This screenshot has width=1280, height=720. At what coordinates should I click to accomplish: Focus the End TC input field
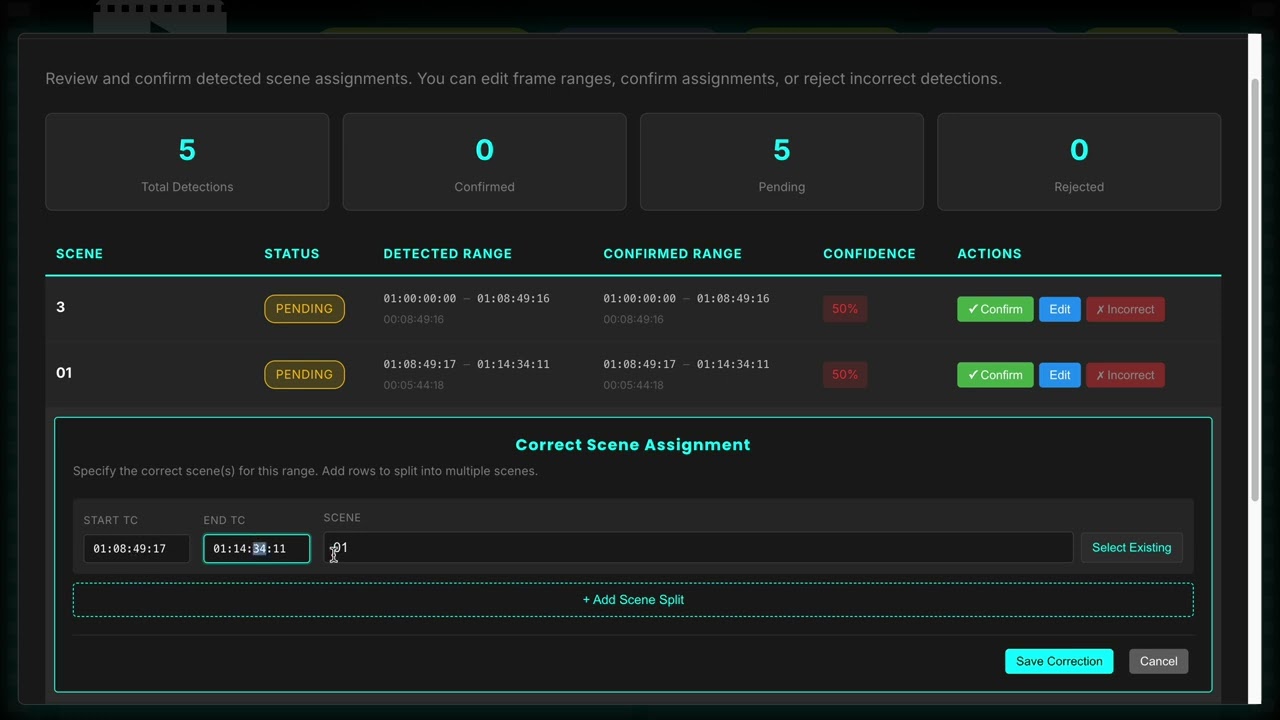(257, 549)
